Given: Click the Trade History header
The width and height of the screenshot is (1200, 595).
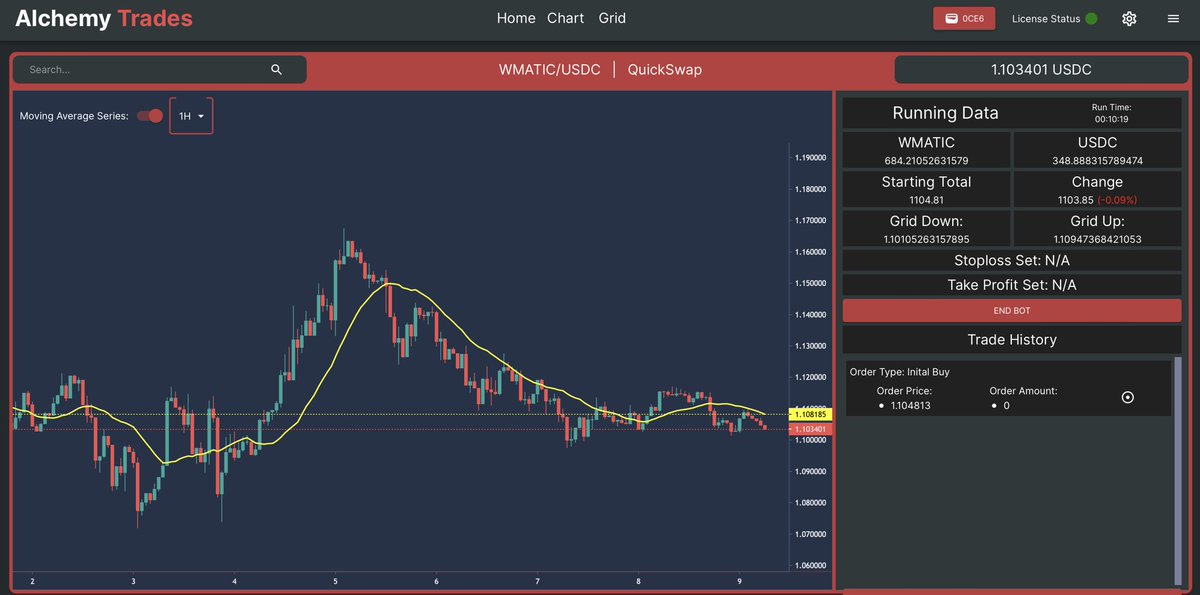Looking at the screenshot, I should tap(1012, 339).
